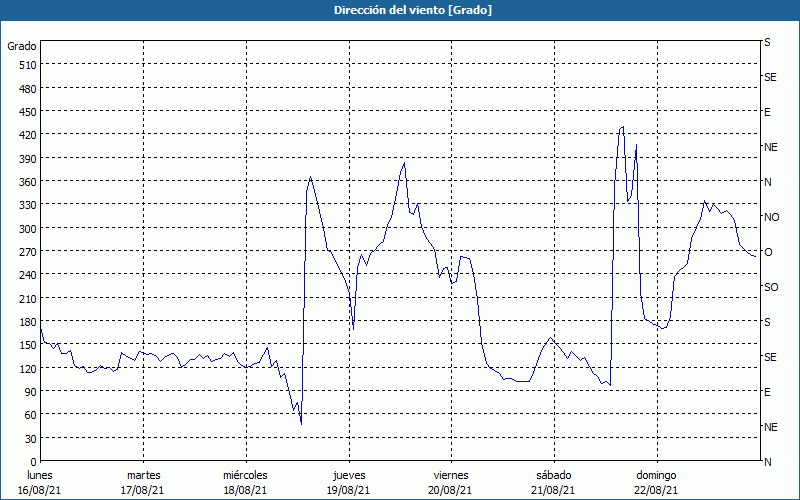Select the date 19/08/21

point(348,490)
